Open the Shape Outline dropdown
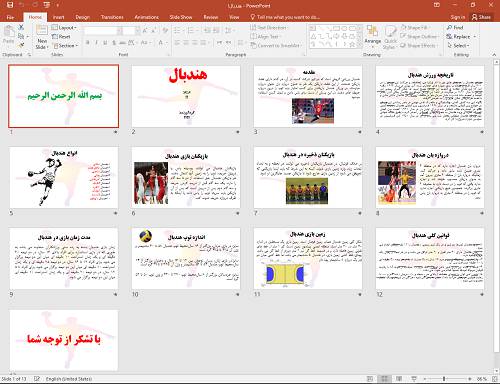 (419, 37)
